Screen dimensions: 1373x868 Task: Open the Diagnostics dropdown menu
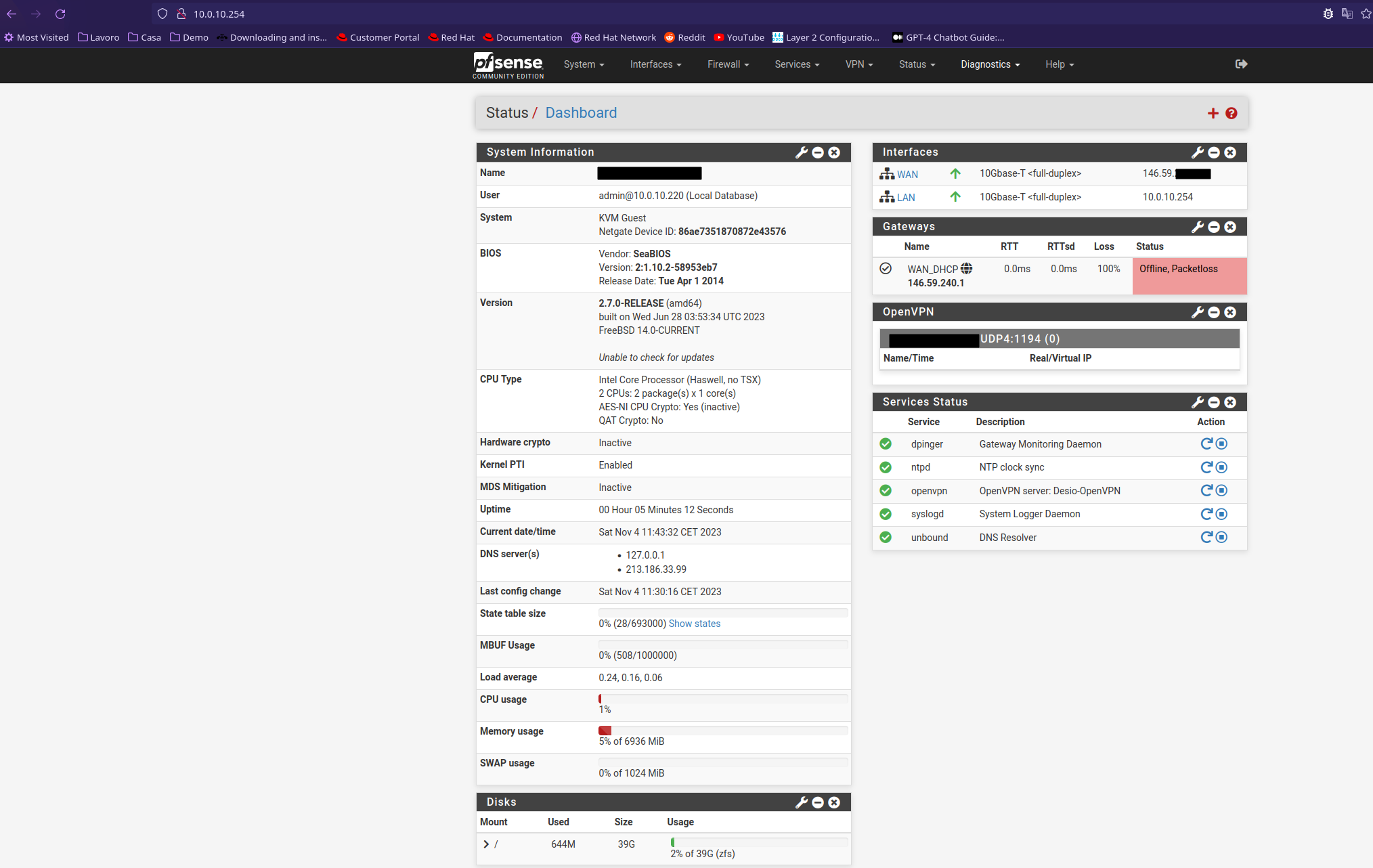[990, 64]
